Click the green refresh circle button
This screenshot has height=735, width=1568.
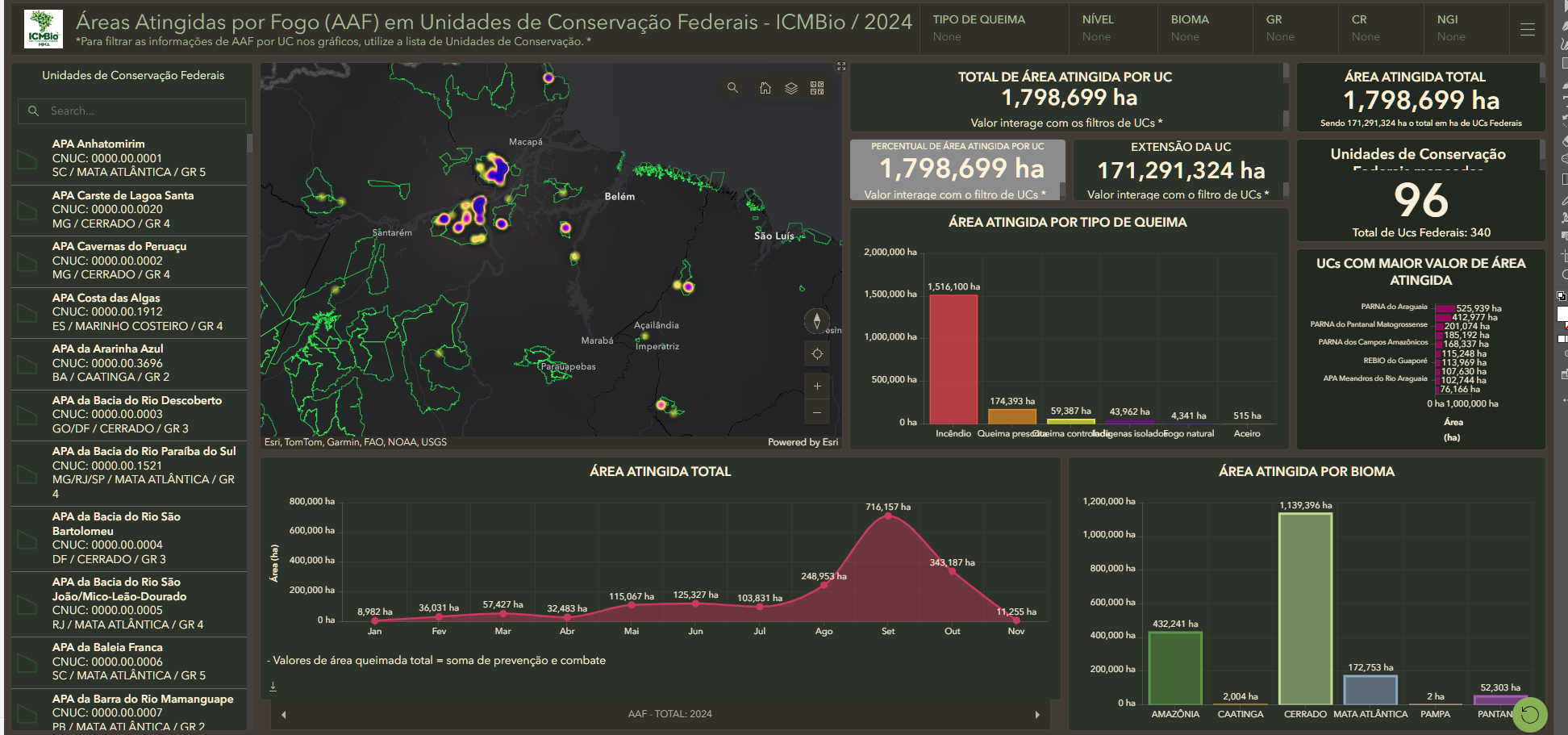1529,714
